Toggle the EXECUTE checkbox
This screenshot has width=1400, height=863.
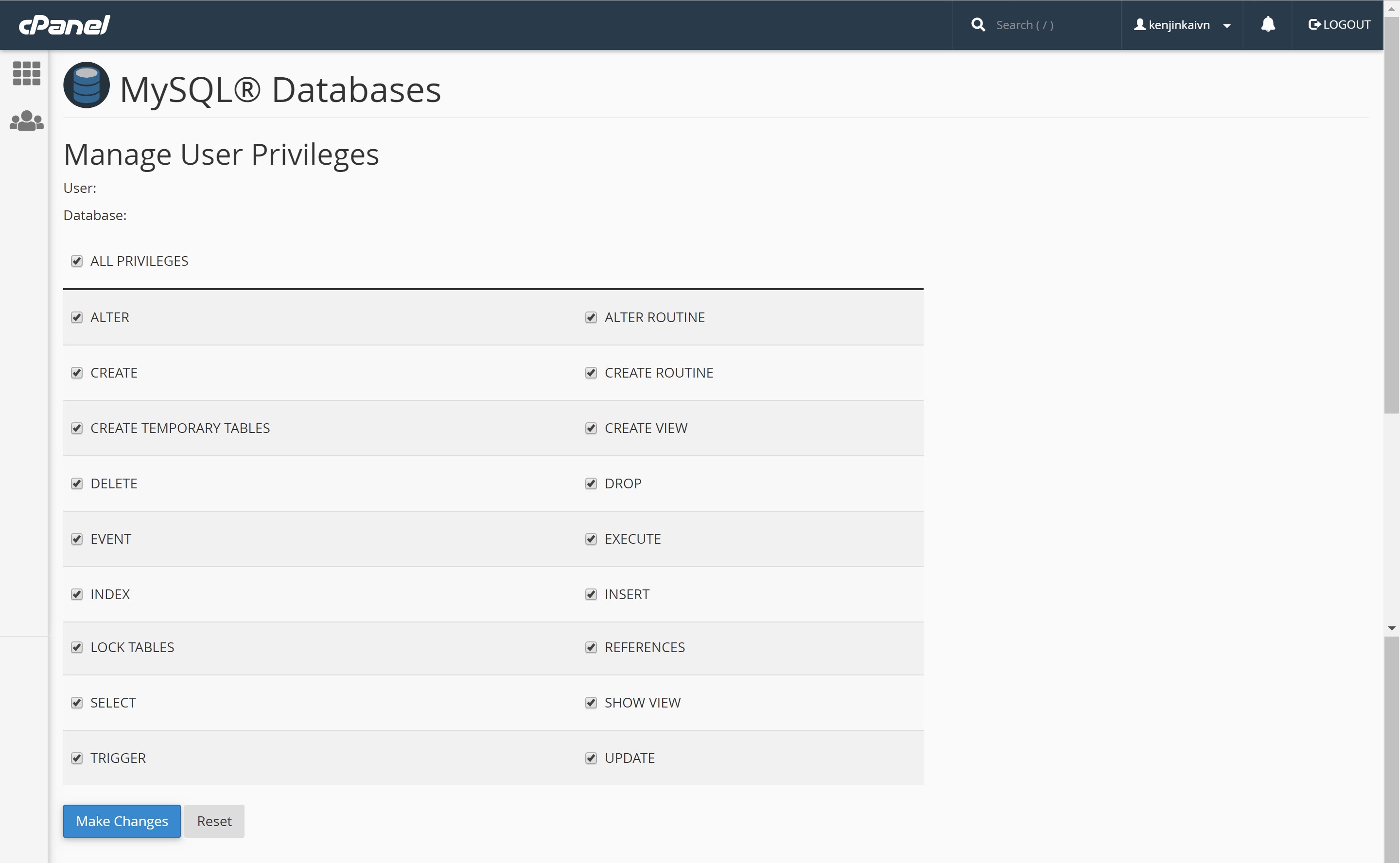tap(591, 539)
